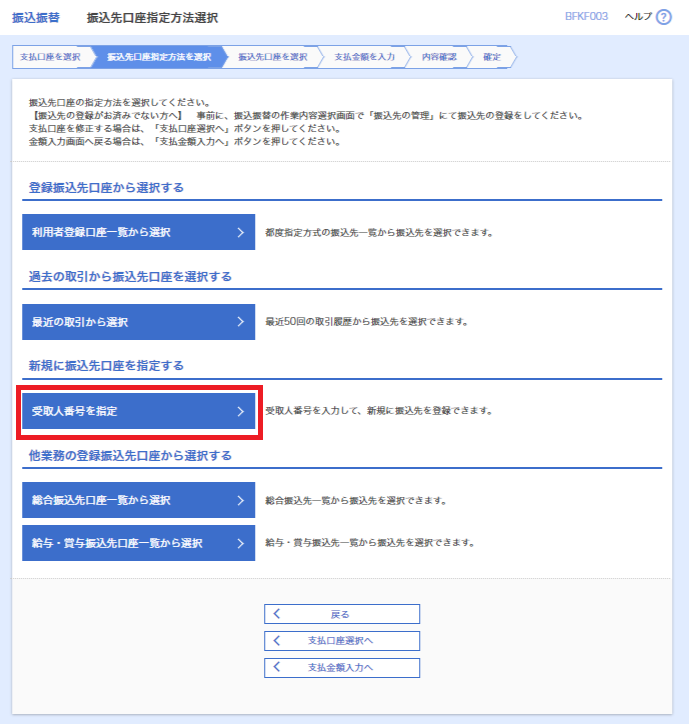This screenshot has height=724, width=689.
Task: Click description 都度指定方式の振込先一覧から振込先を選択できます
Action: pos(379,232)
